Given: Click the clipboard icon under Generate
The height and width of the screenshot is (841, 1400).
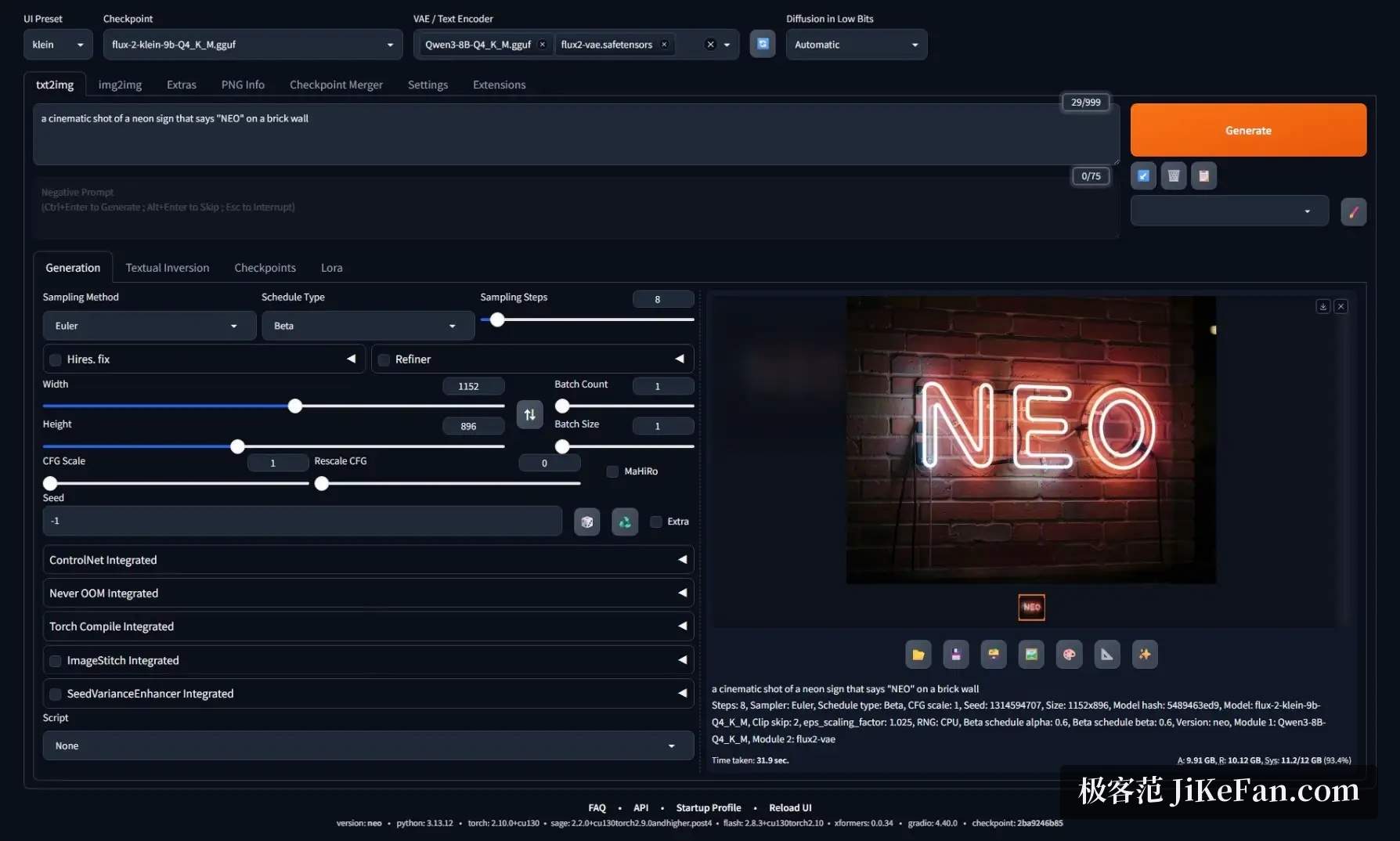Looking at the screenshot, I should pos(1204,176).
